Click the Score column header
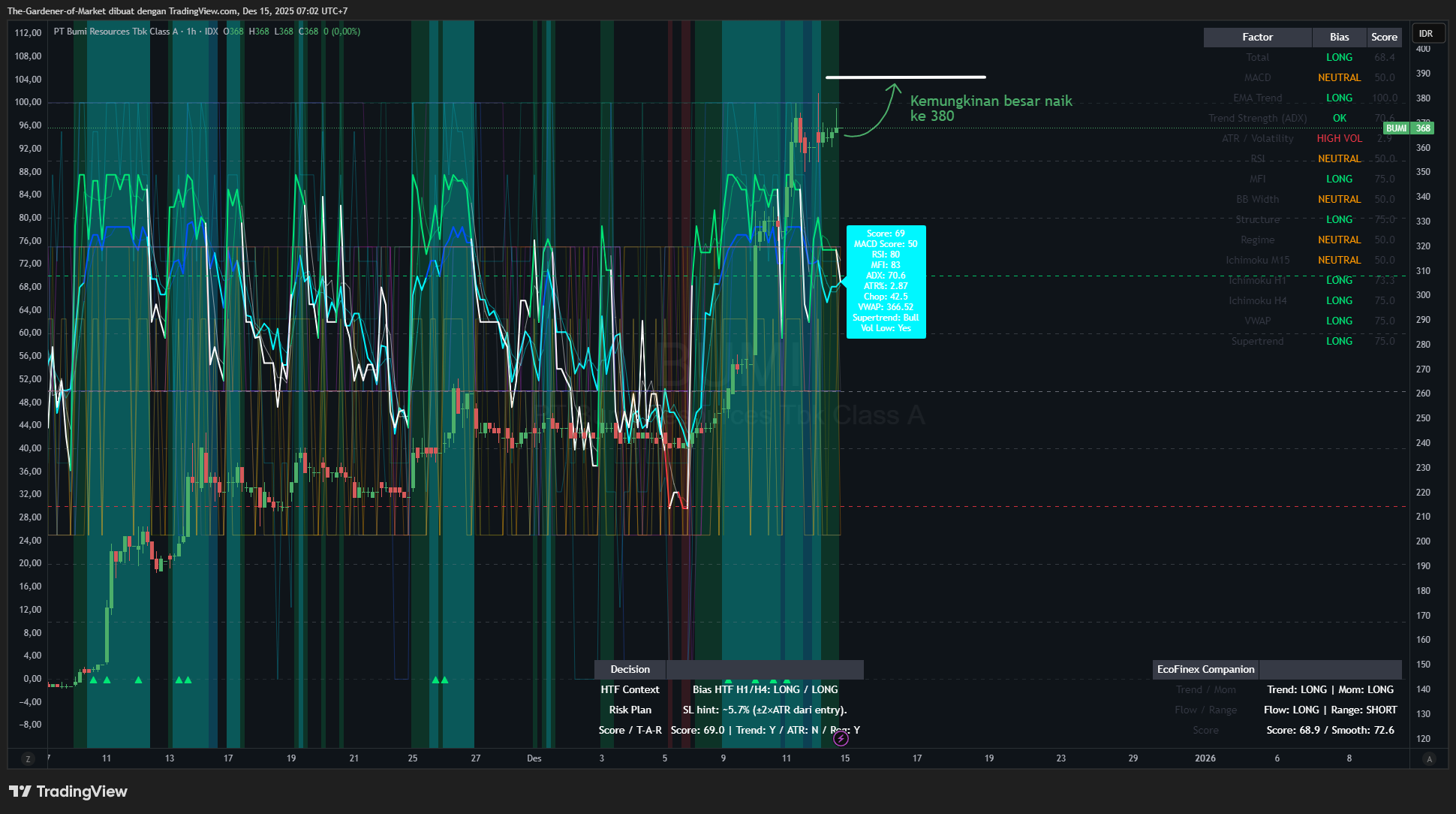The width and height of the screenshot is (1456, 814). 1384,37
